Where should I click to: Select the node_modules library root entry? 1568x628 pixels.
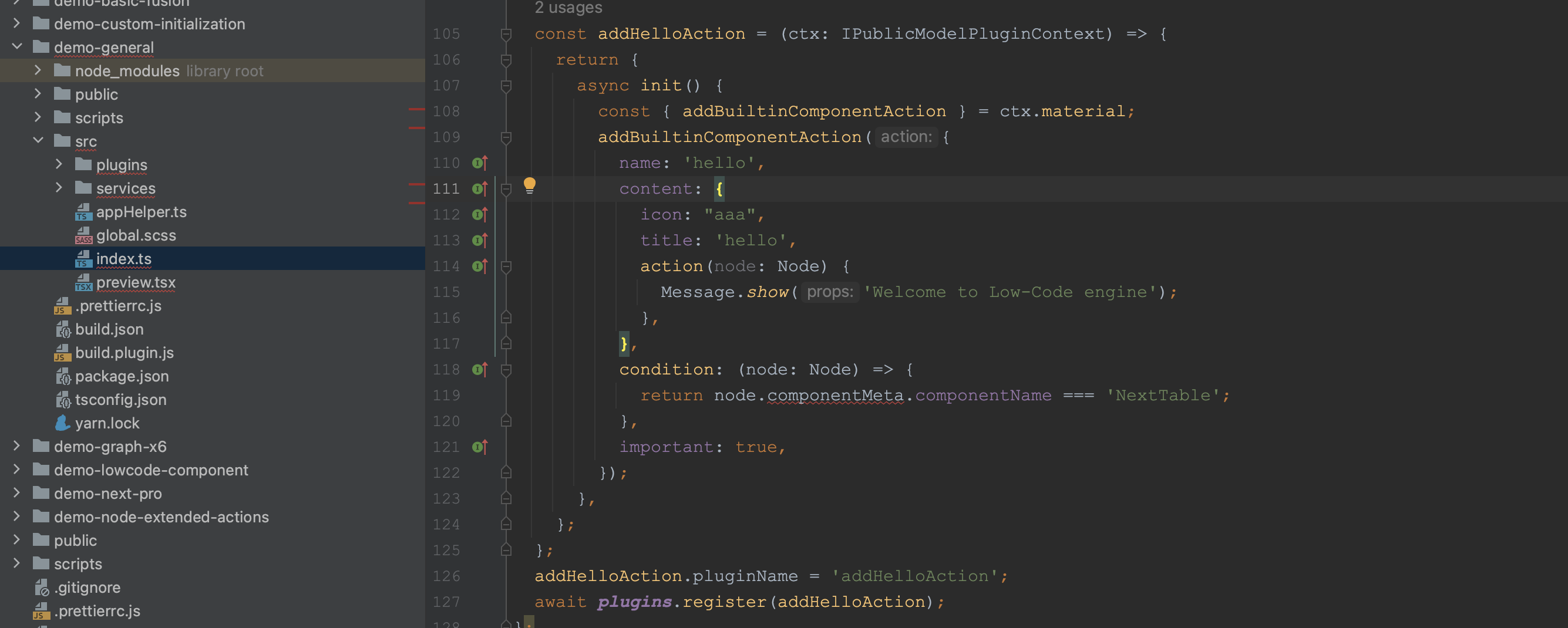[x=128, y=70]
